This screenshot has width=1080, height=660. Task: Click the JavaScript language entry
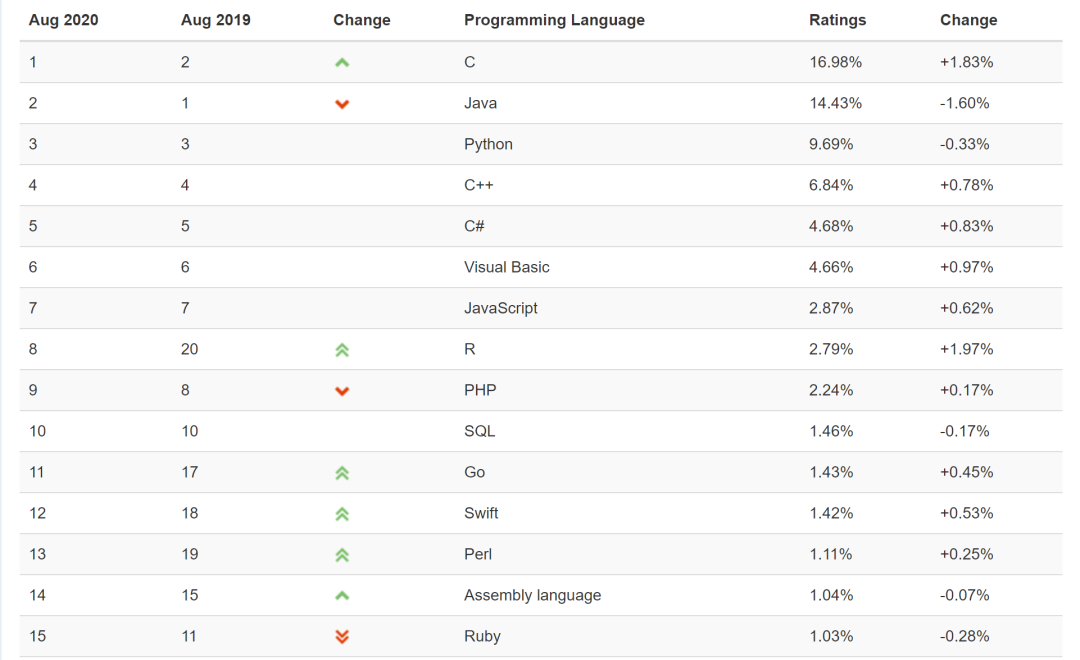point(501,308)
